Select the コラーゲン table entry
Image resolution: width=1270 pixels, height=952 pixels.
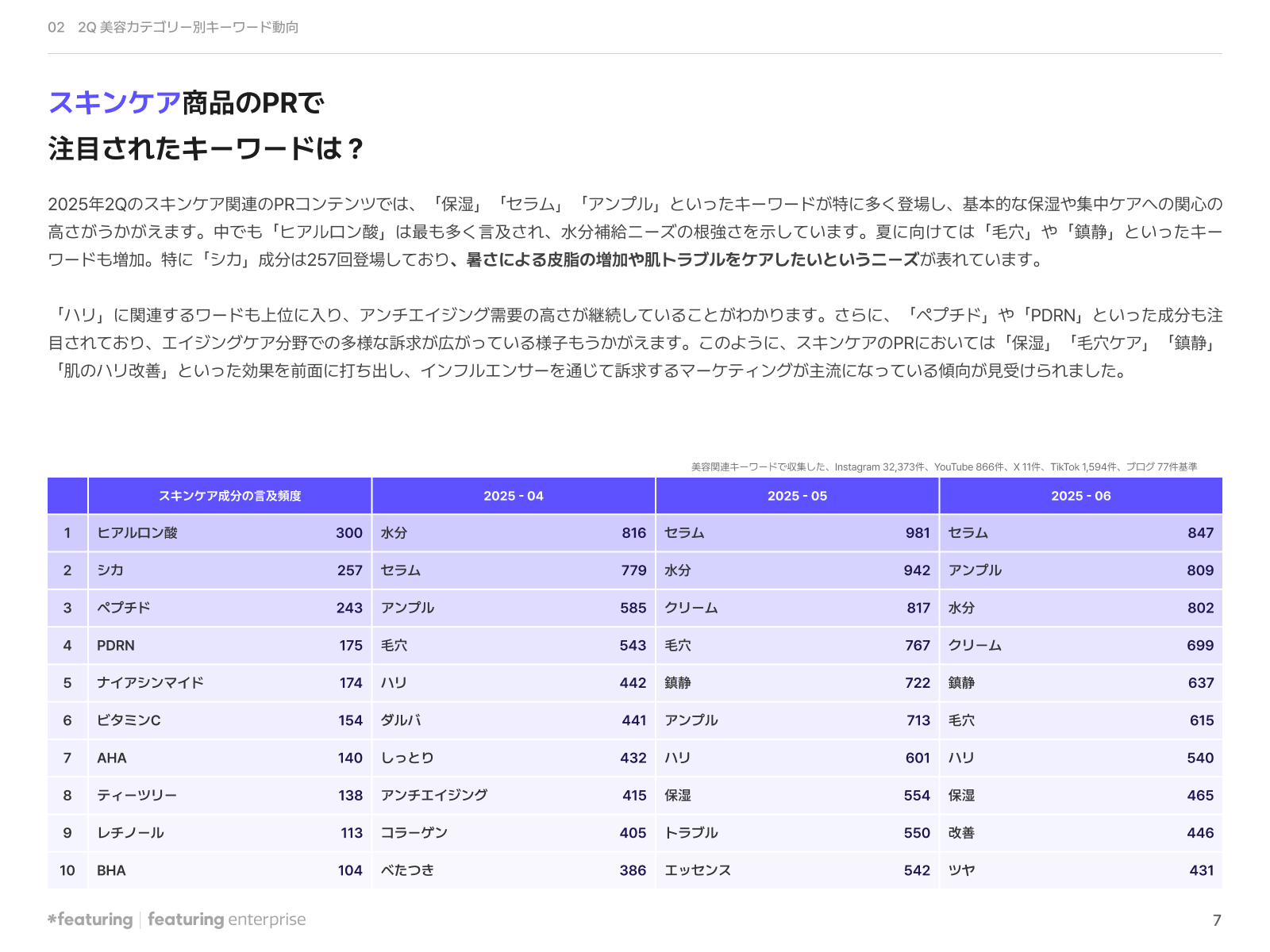point(414,833)
